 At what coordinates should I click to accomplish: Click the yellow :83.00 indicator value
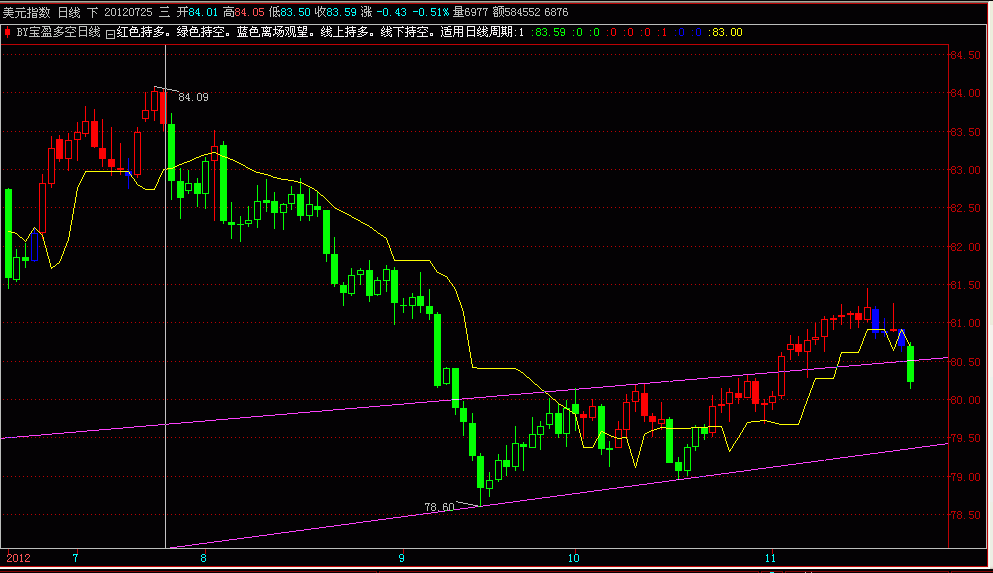725,32
